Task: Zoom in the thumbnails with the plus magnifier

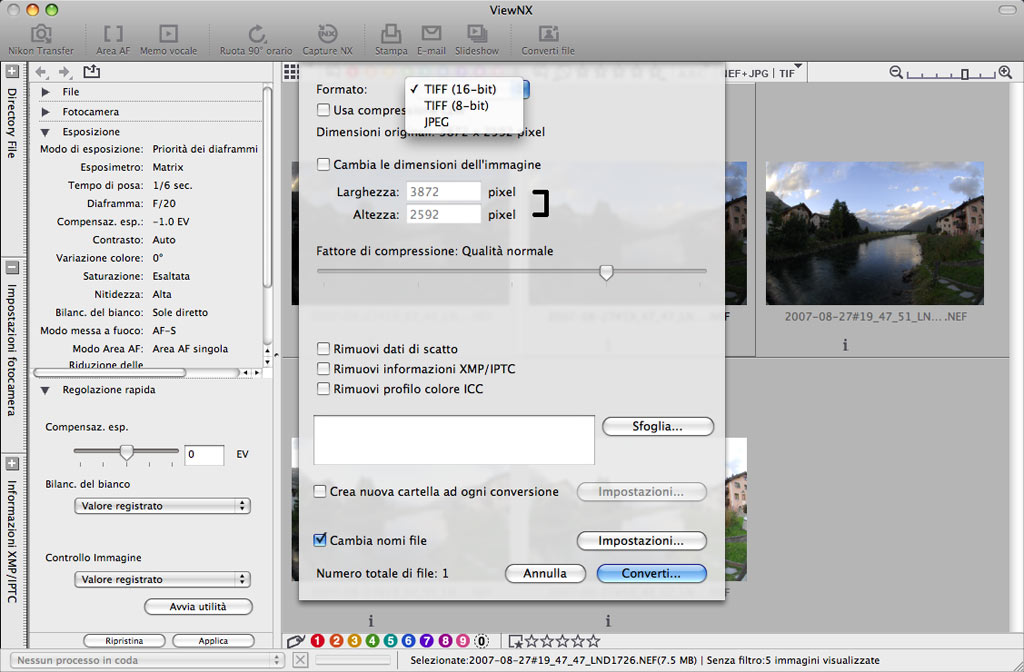Action: [1006, 72]
